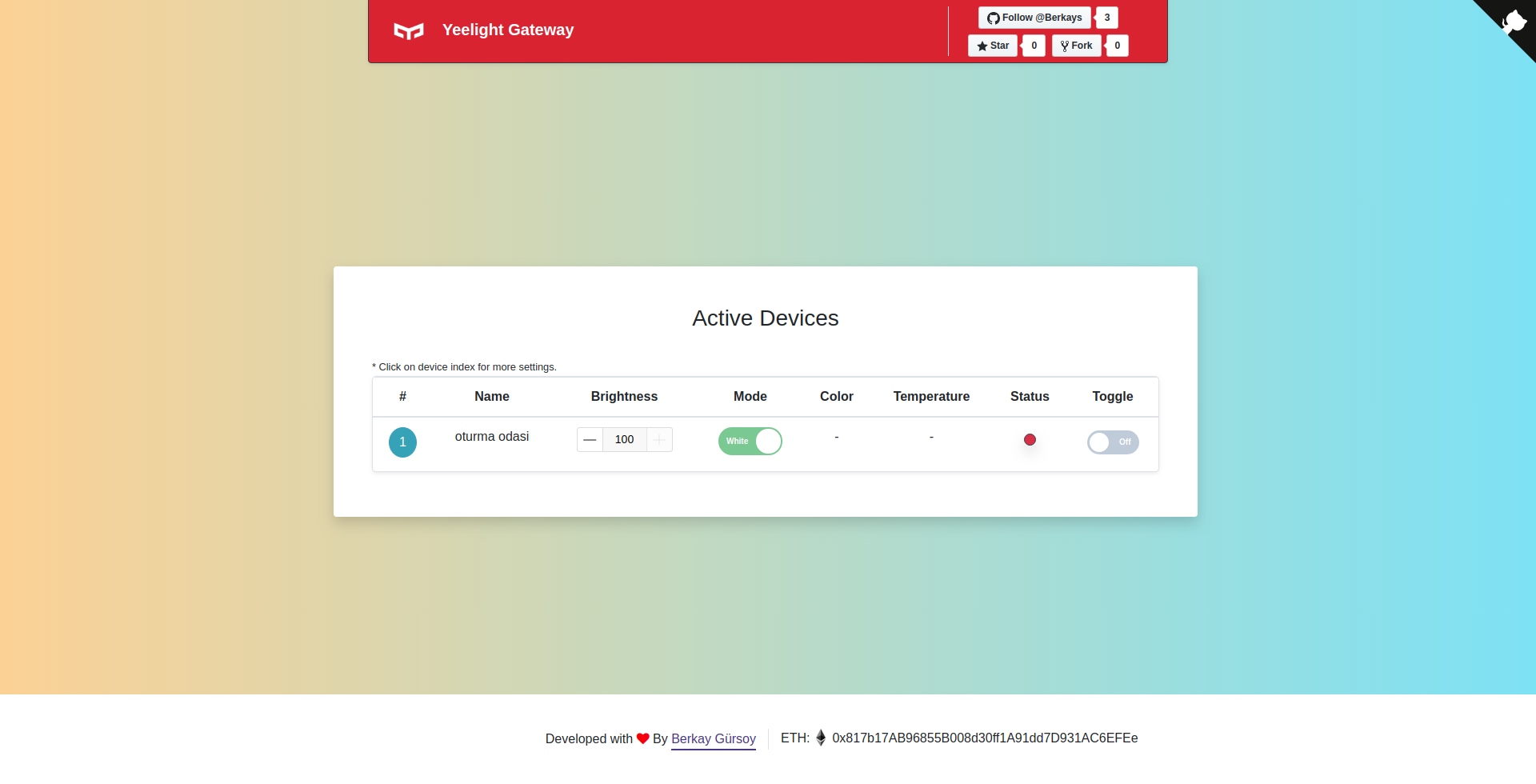This screenshot has height=784, width=1536.
Task: Click the red status indicator dot
Action: tap(1030, 439)
